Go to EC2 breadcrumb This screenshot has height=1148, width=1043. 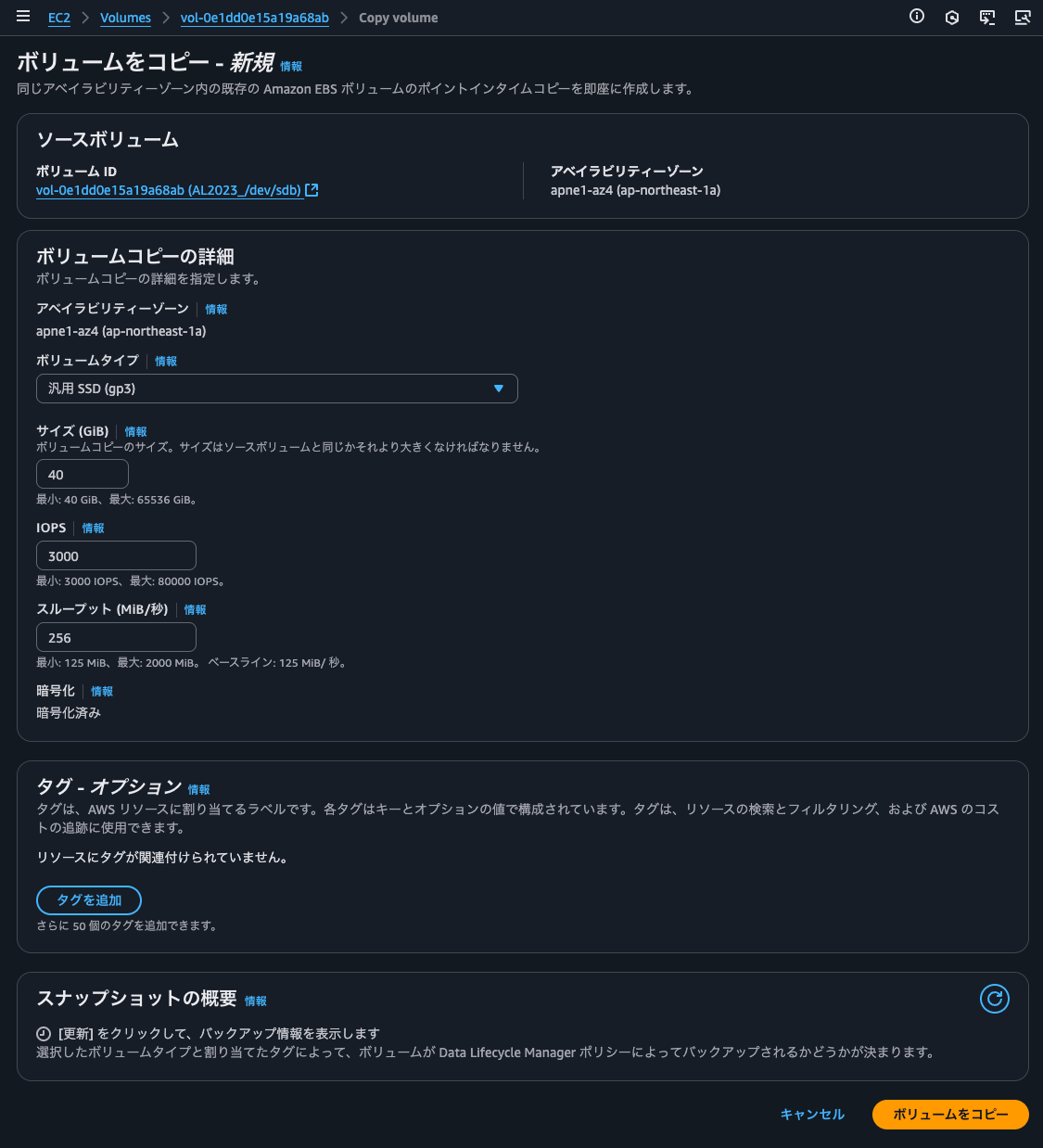[59, 18]
